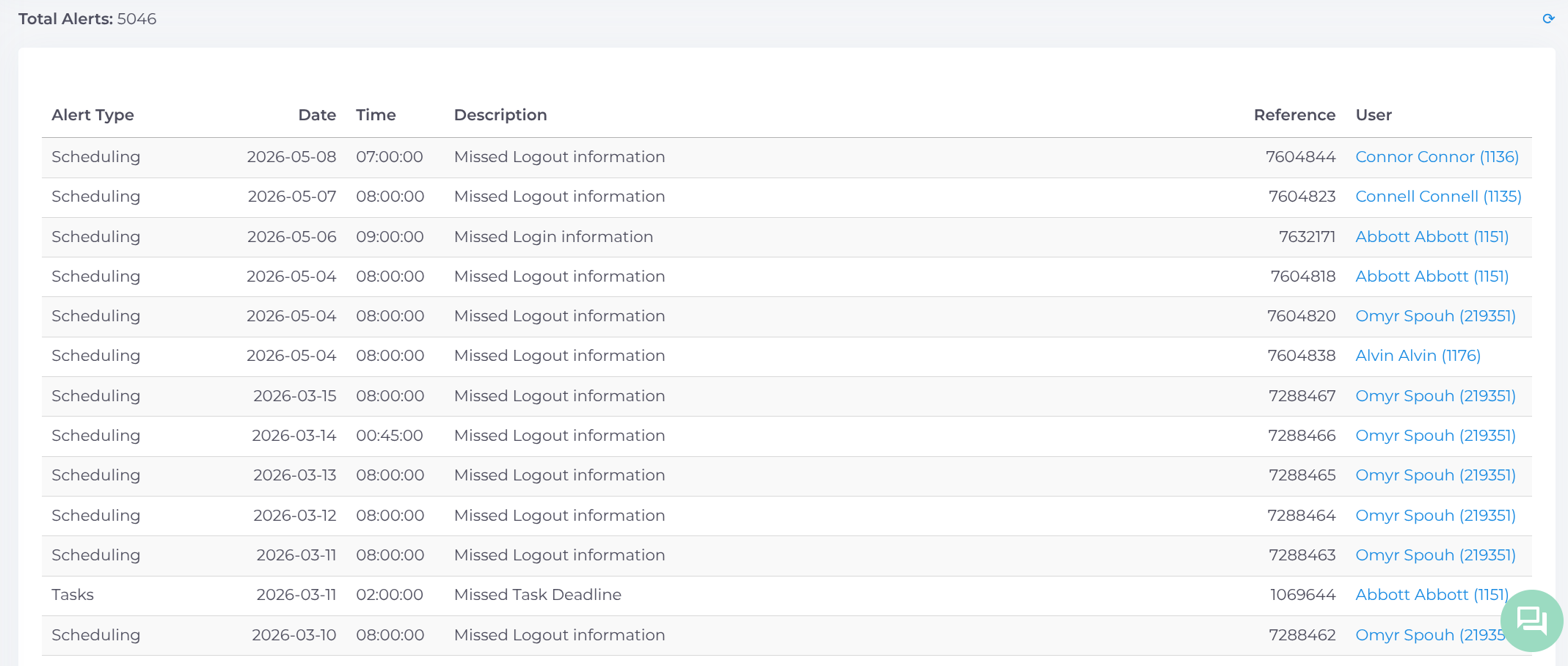Click Missed Logout description for reference 7288462

[560, 635]
